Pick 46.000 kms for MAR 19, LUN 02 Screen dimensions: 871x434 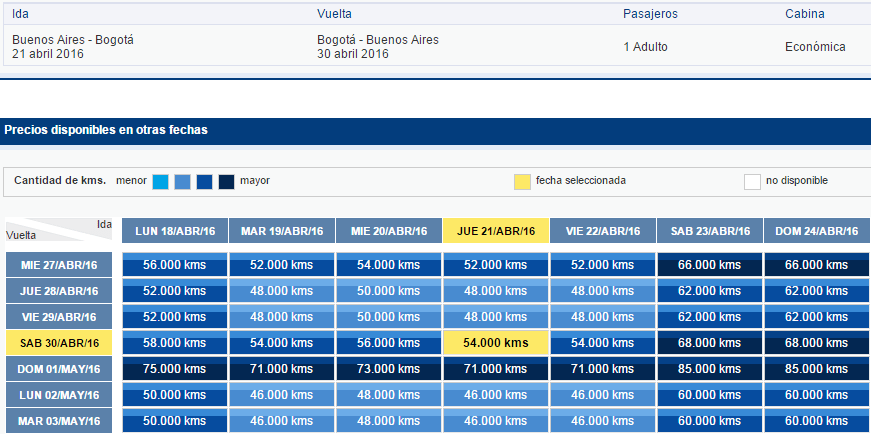tap(282, 395)
